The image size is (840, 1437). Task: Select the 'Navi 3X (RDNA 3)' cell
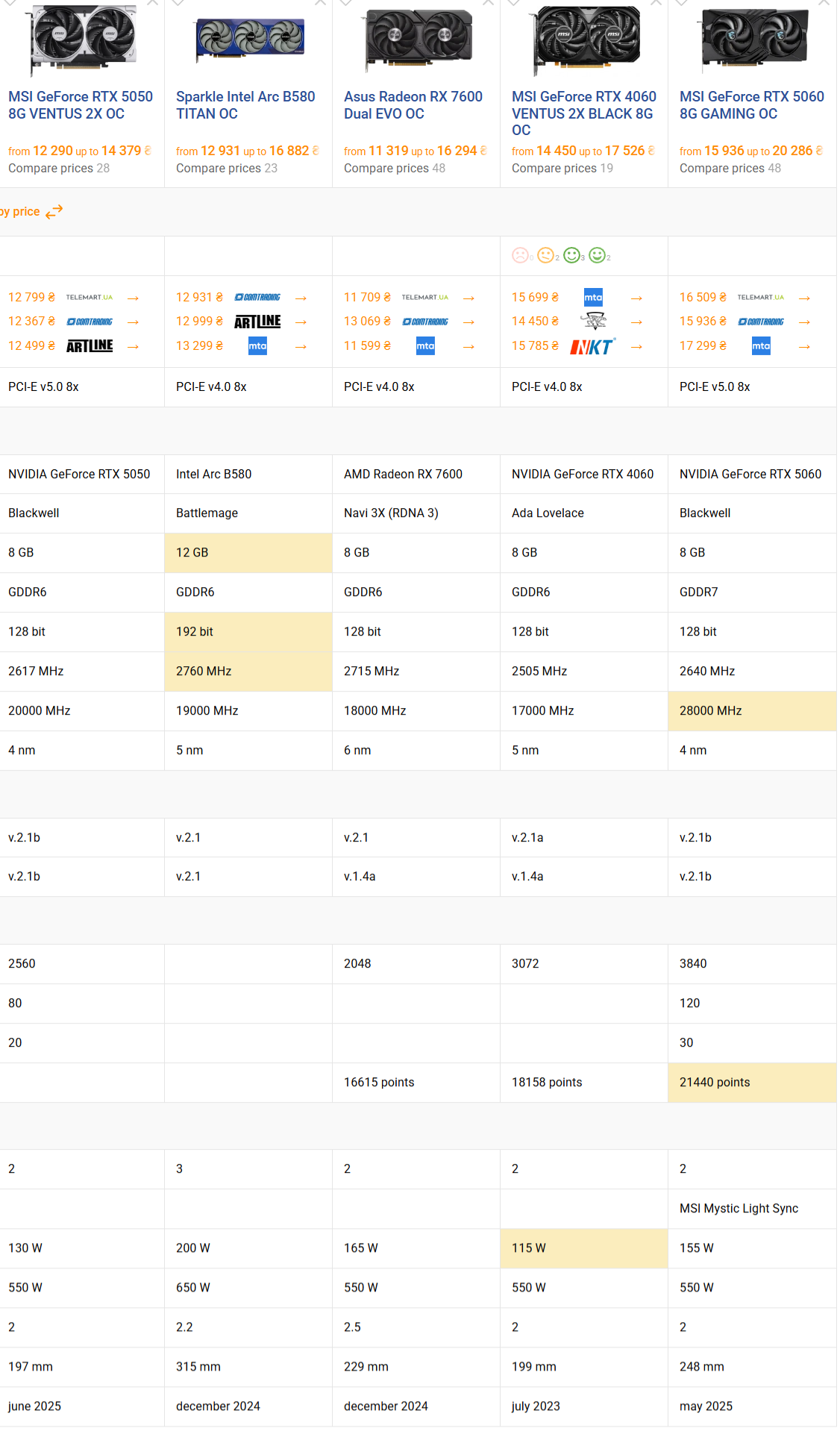coord(416,513)
